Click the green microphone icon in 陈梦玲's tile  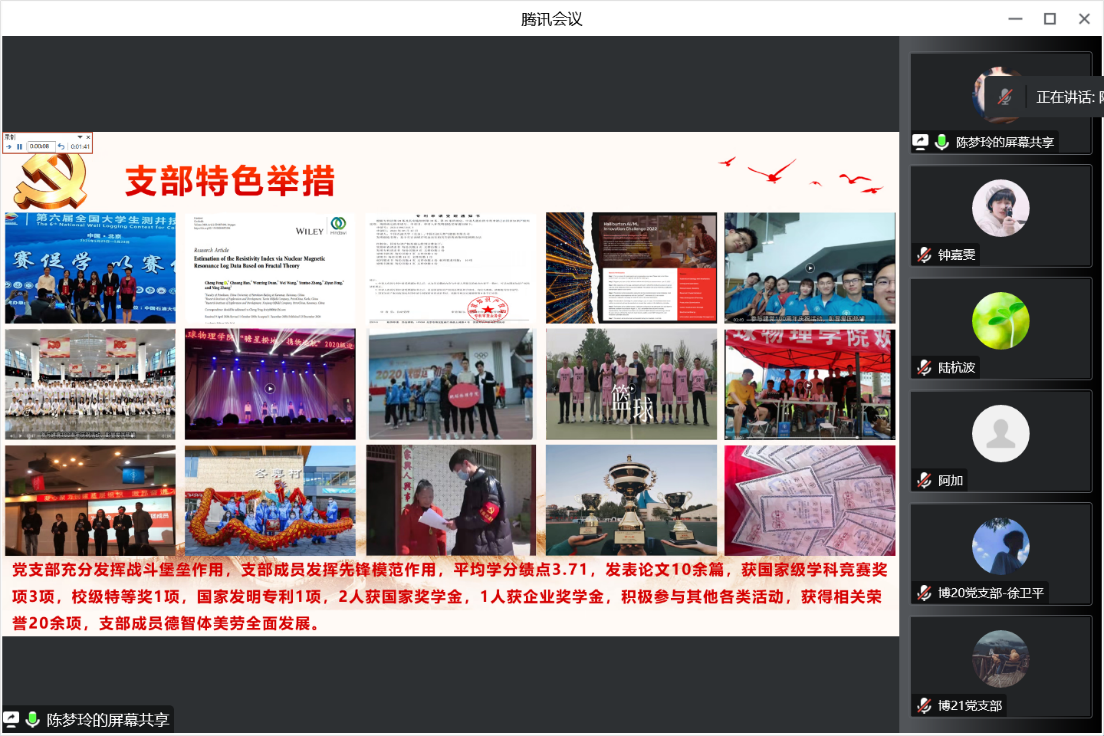point(941,142)
